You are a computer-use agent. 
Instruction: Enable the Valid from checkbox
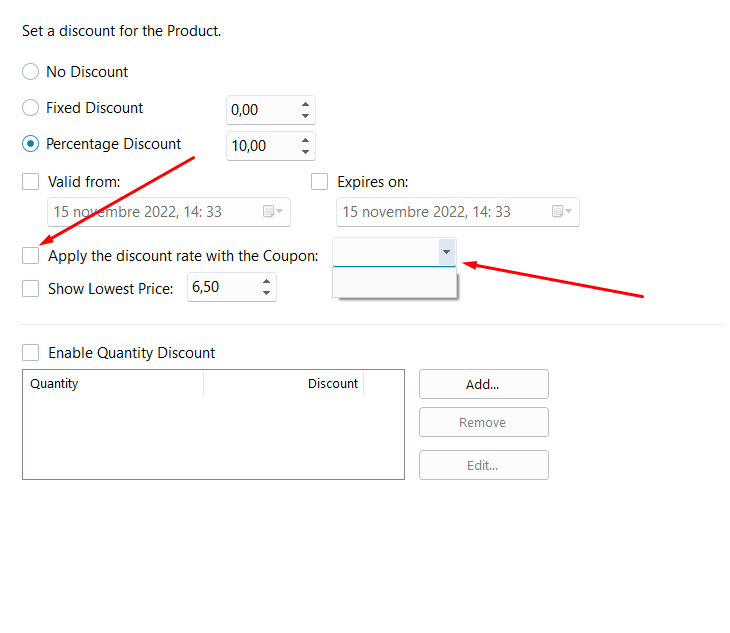click(31, 182)
